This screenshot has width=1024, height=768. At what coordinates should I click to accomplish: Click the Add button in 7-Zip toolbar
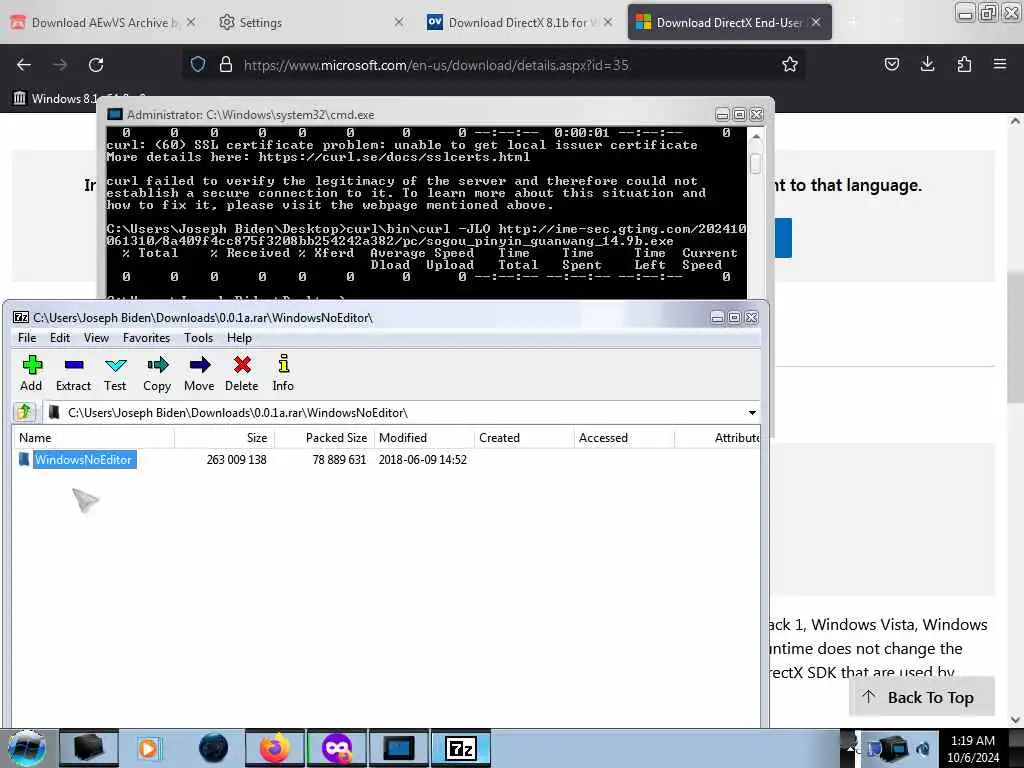click(31, 373)
